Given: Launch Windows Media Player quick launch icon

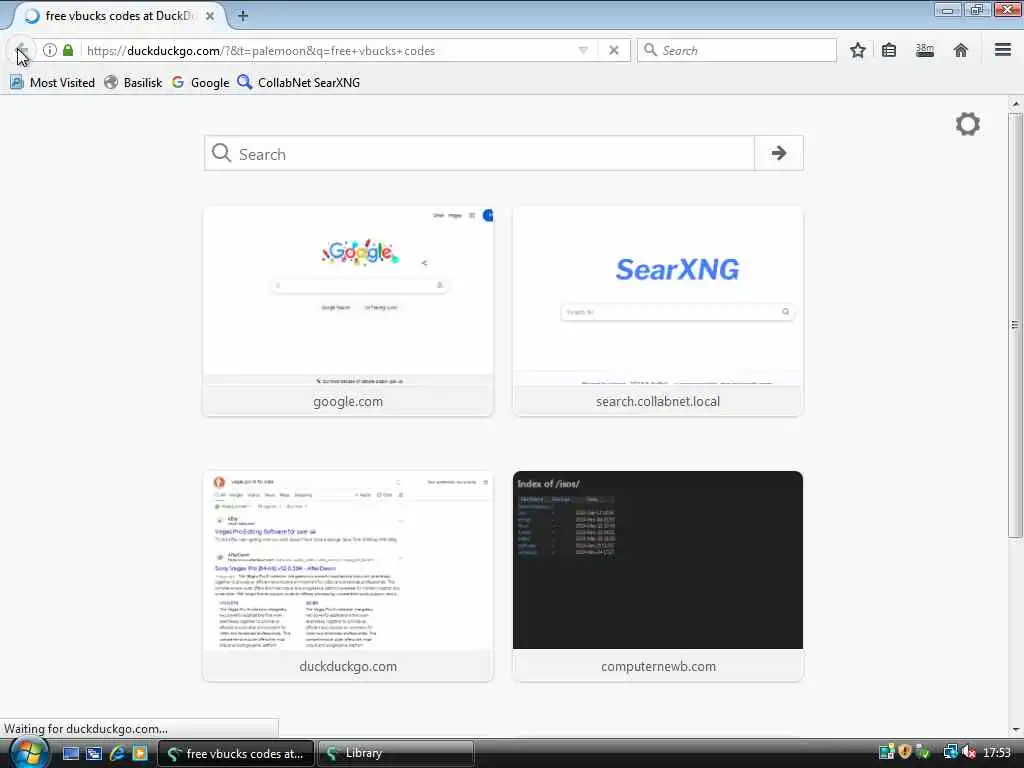Looking at the screenshot, I should [140, 754].
